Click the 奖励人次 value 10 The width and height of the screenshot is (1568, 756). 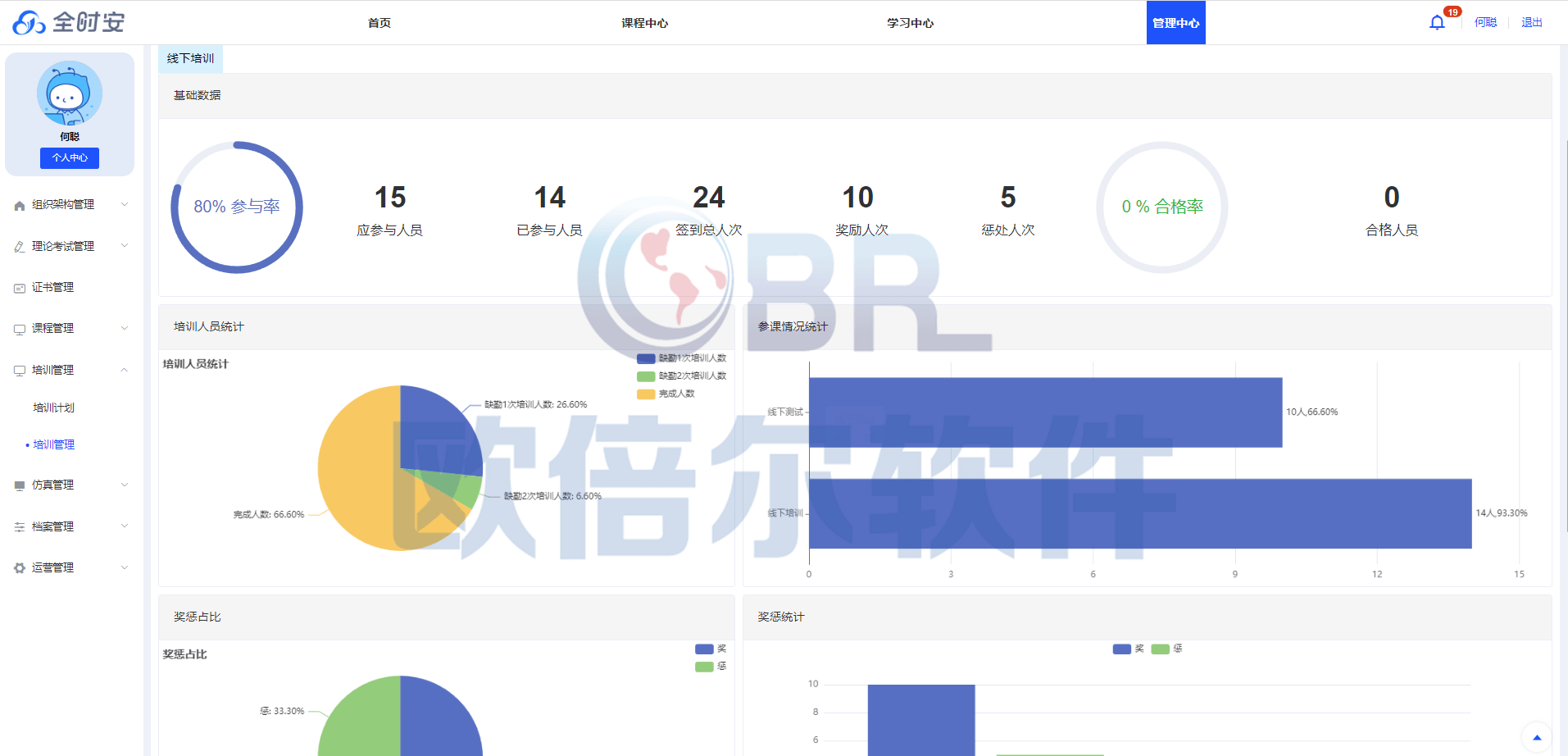click(x=858, y=198)
